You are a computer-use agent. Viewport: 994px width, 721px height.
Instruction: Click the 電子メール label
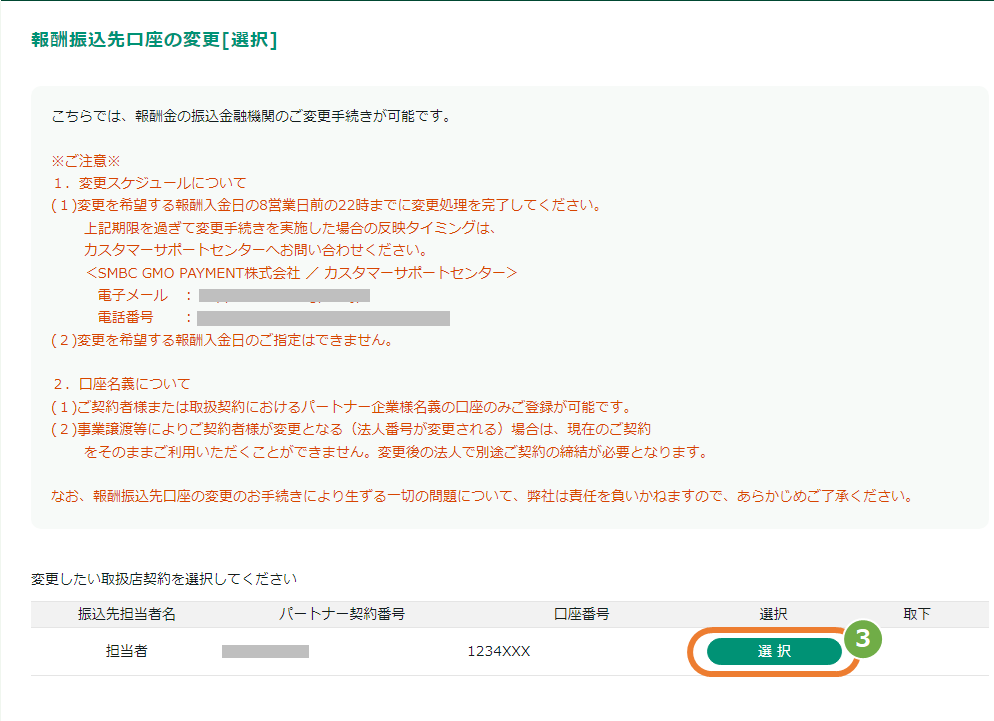coord(132,296)
